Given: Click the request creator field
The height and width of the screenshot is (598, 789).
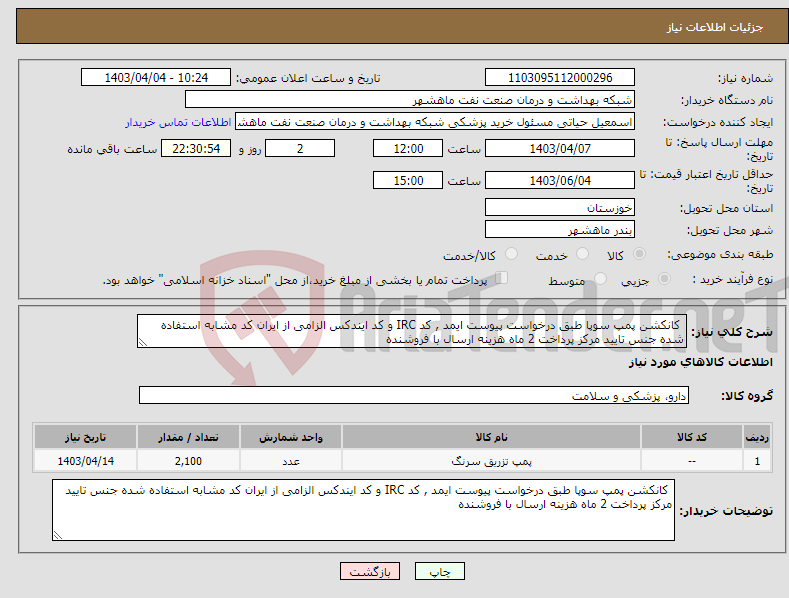Looking at the screenshot, I should (x=435, y=122).
